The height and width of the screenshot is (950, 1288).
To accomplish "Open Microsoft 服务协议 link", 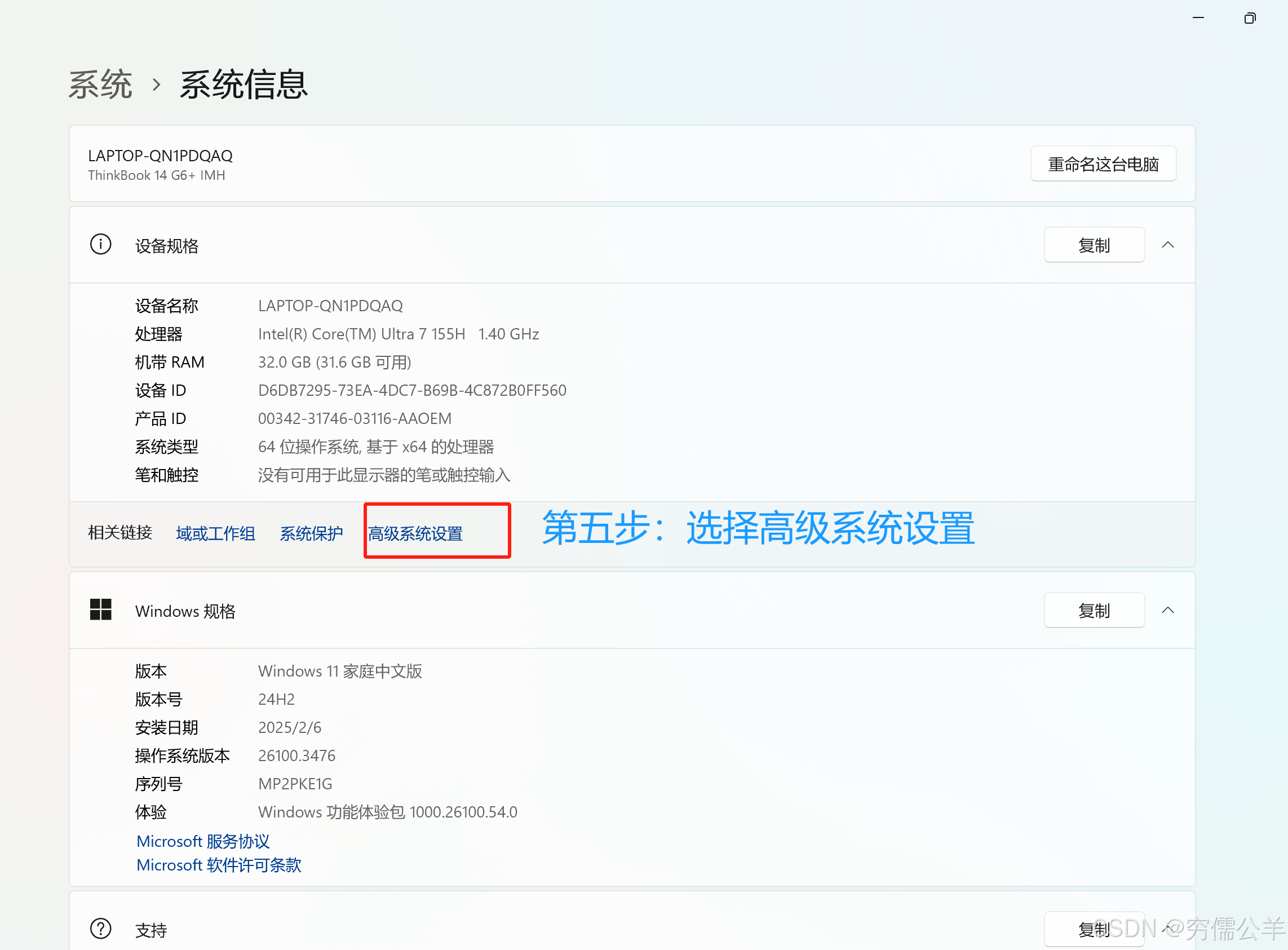I will 203,841.
